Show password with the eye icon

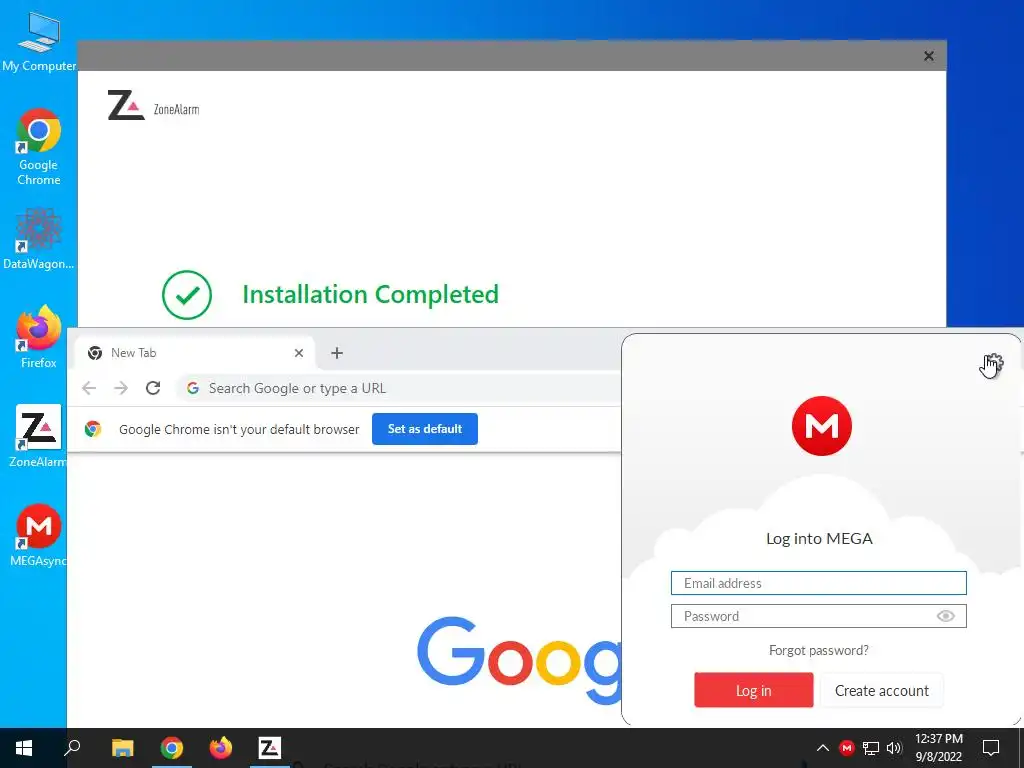coord(945,616)
